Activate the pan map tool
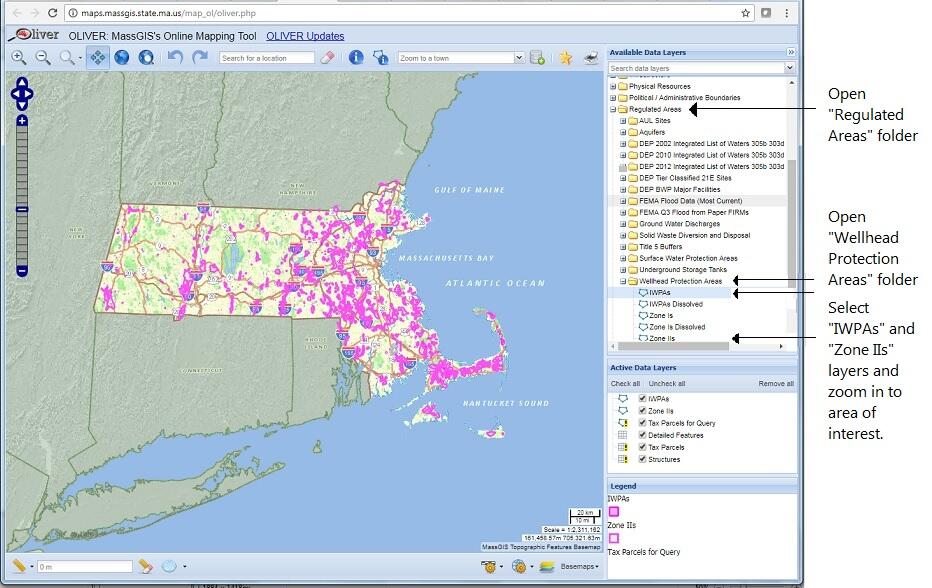The height and width of the screenshot is (588, 932). click(97, 58)
